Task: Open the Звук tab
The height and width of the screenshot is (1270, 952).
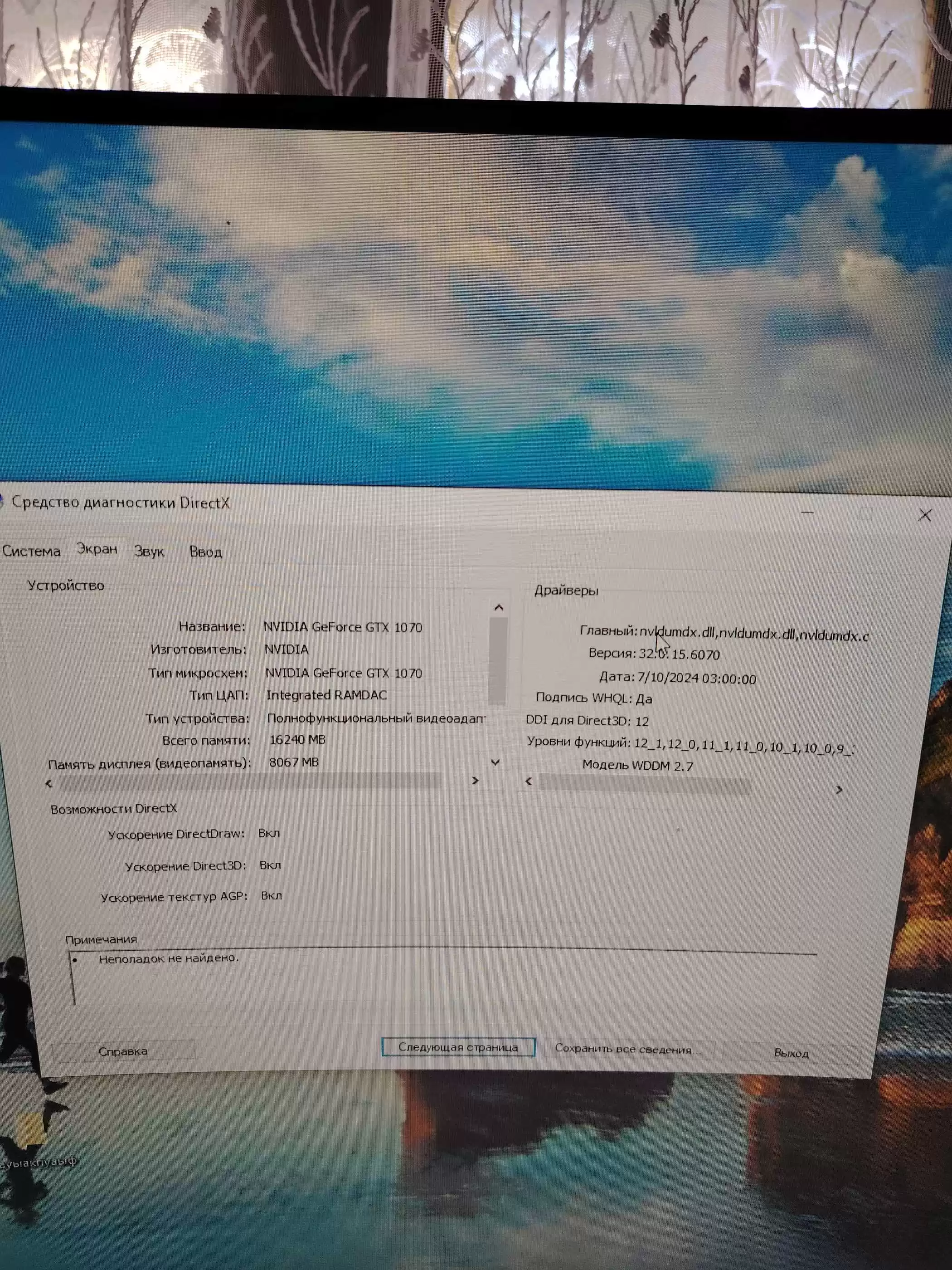Action: tap(149, 552)
